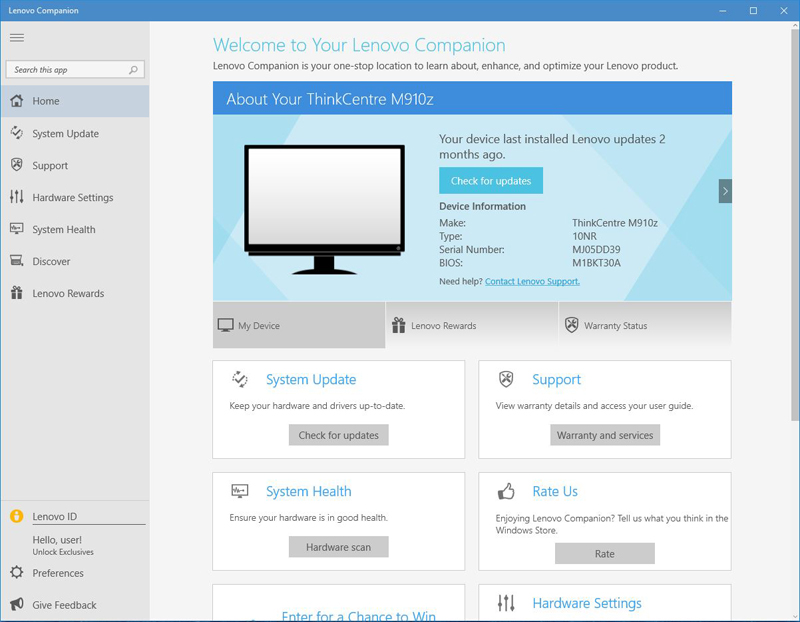Click in the Search this app field
The height and width of the screenshot is (622, 800).
coord(75,70)
